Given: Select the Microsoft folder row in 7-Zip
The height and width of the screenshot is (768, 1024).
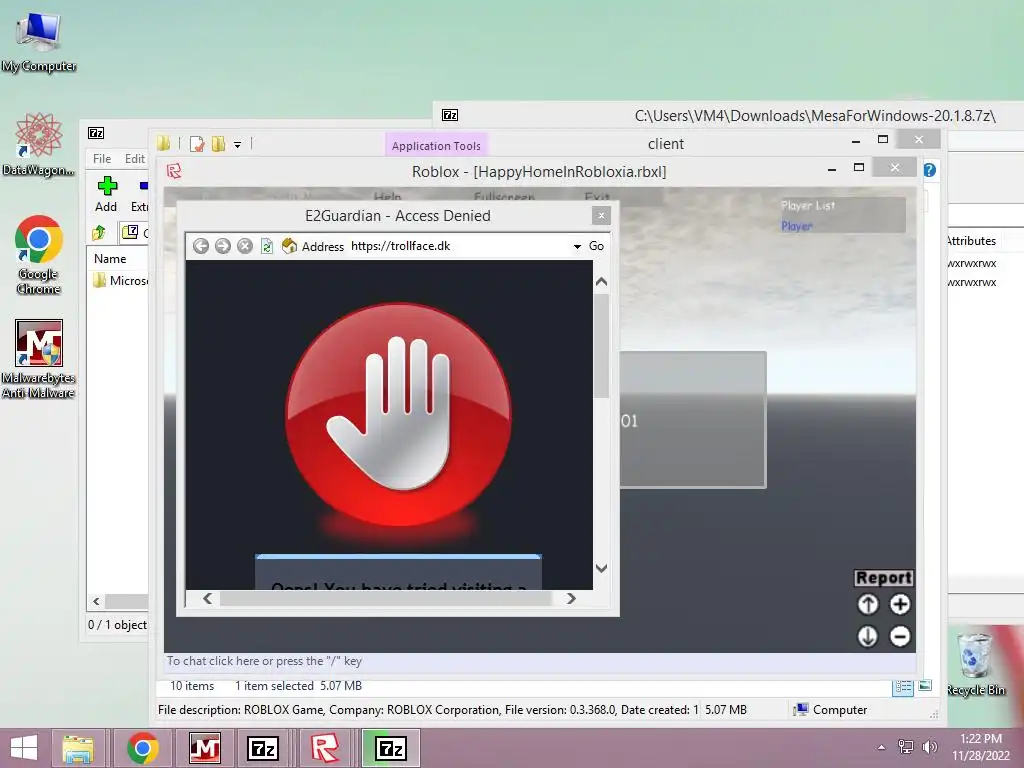Looking at the screenshot, I should (120, 281).
